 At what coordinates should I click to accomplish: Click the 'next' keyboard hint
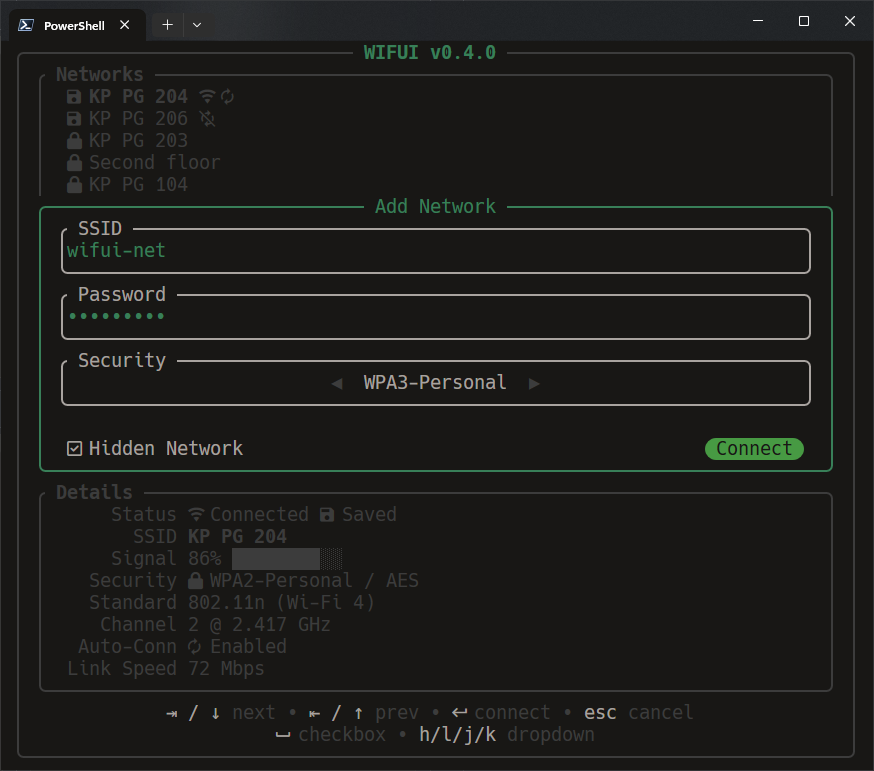254,712
